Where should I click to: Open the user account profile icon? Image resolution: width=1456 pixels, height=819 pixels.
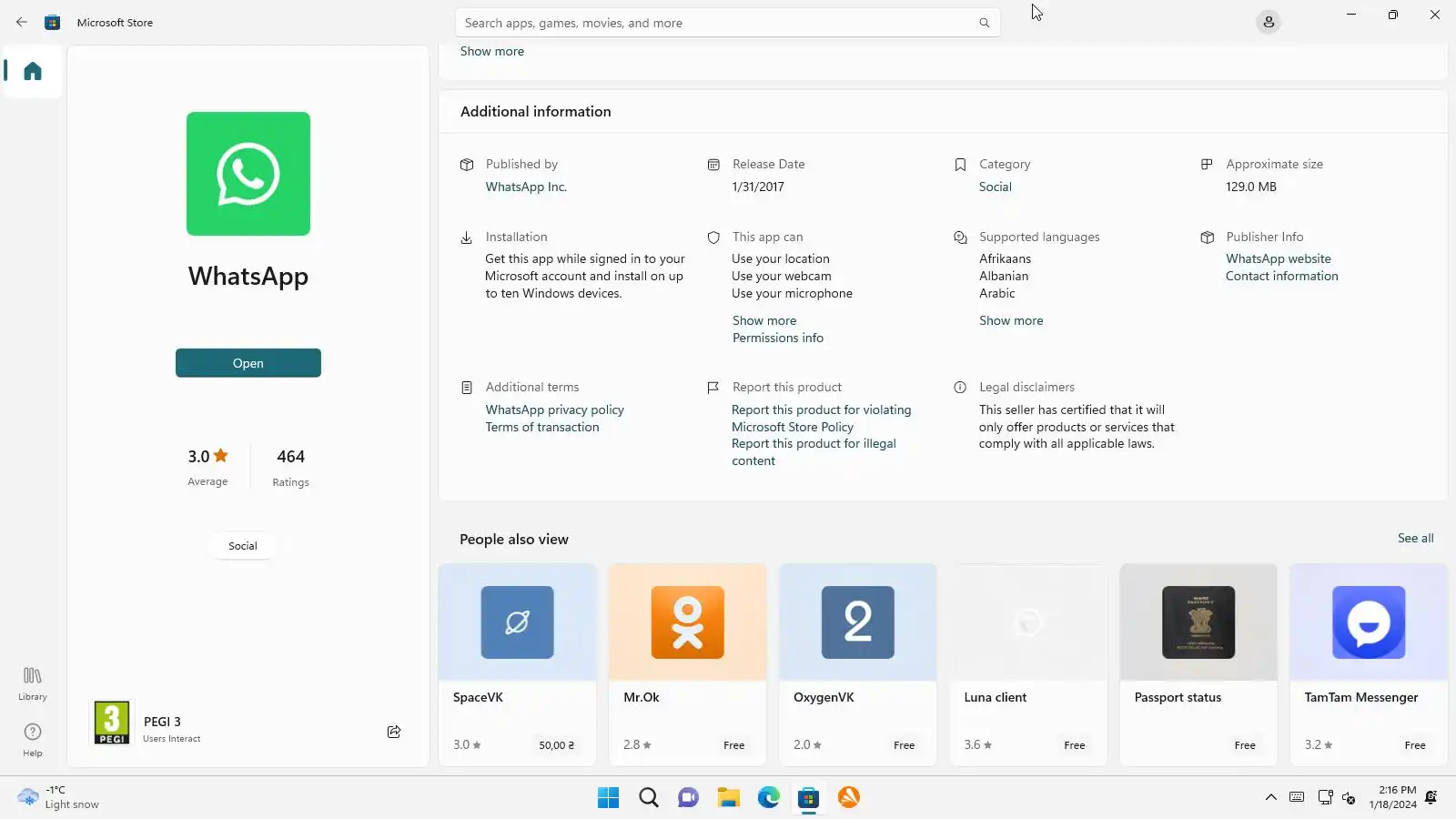pos(1269,22)
